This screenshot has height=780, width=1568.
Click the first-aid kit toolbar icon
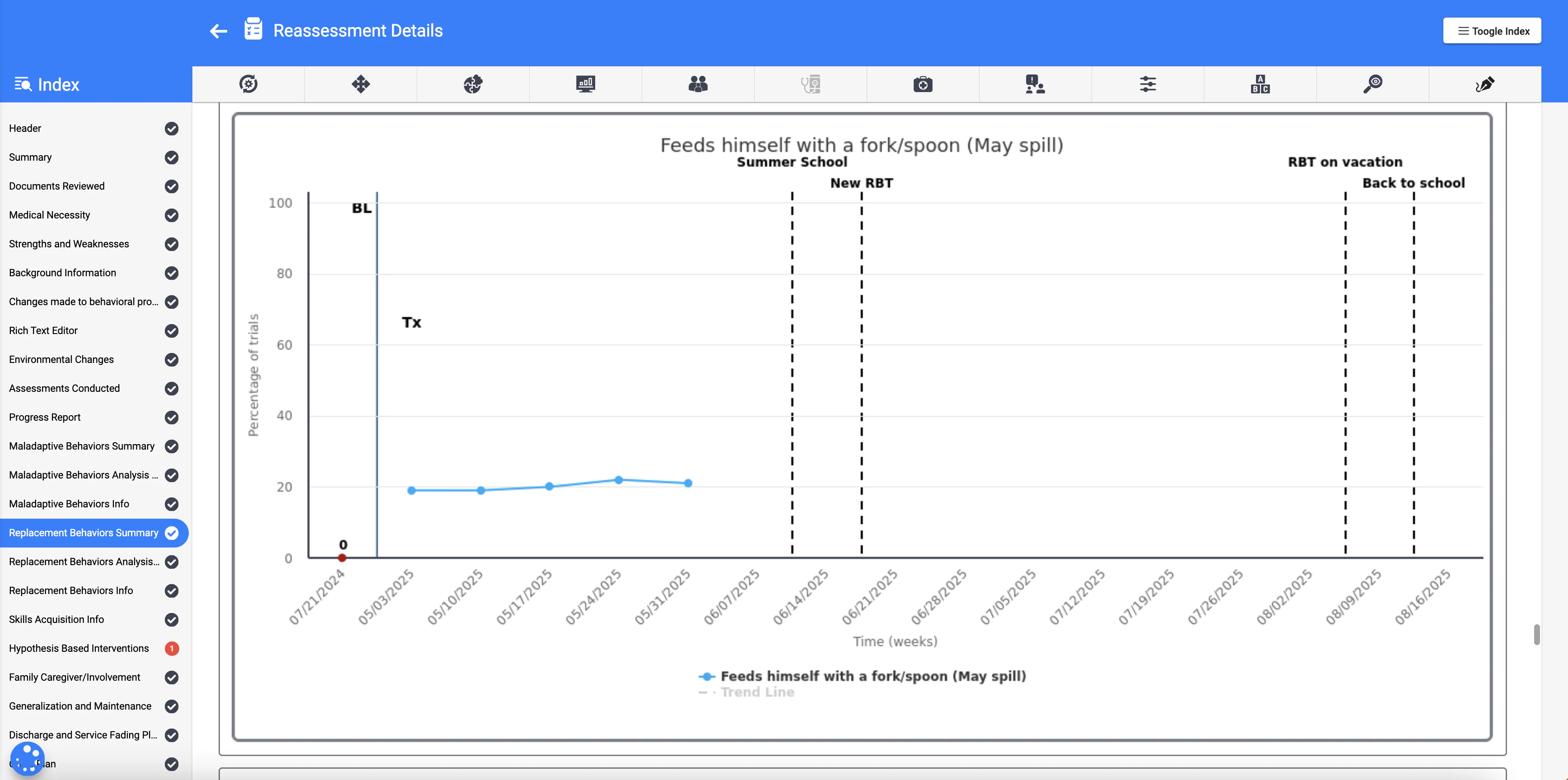coord(922,84)
